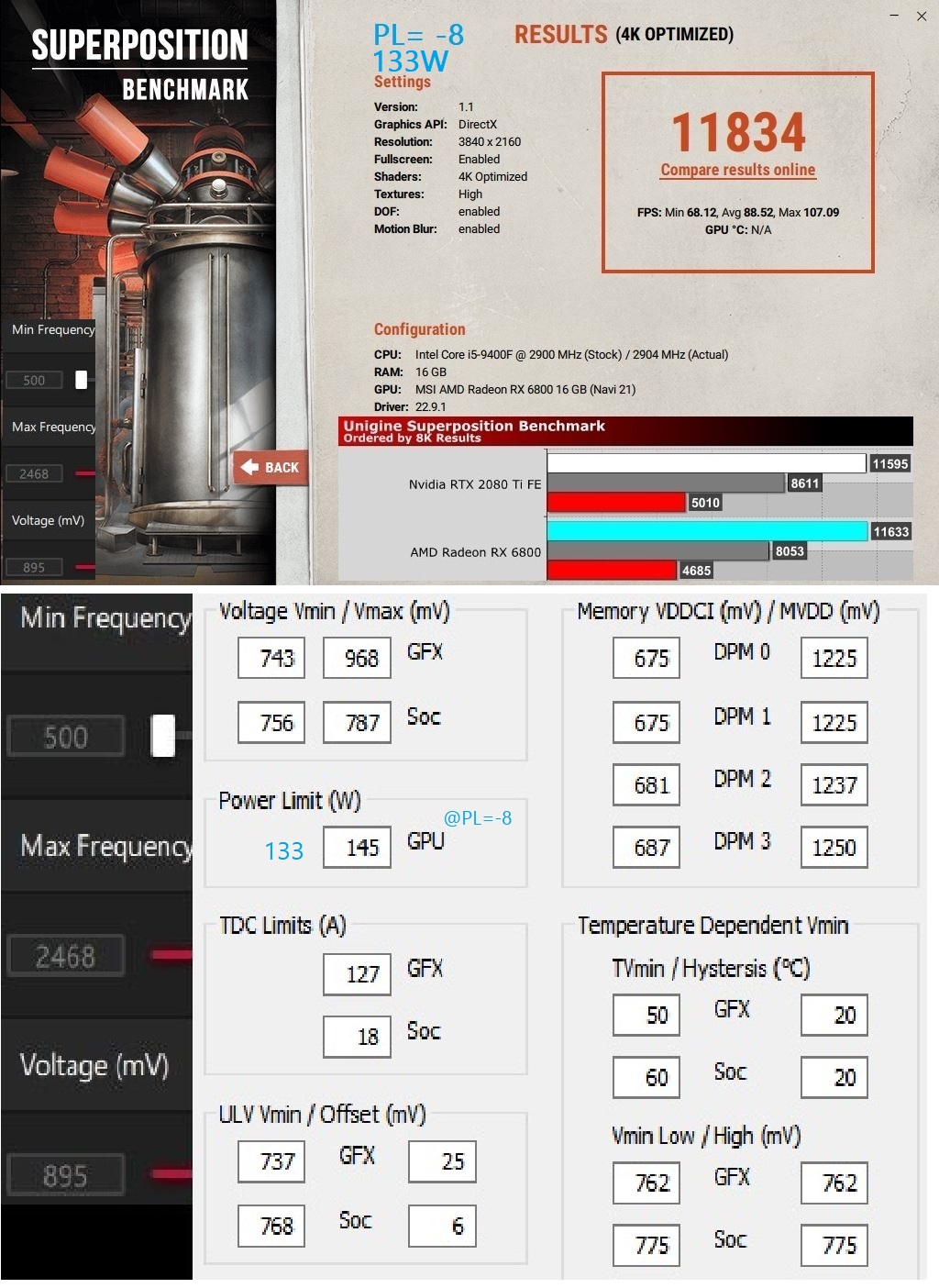Screen dimensions: 939x1288
Task: Select the Vmin Low GFX field 762
Action: [x=646, y=1183]
